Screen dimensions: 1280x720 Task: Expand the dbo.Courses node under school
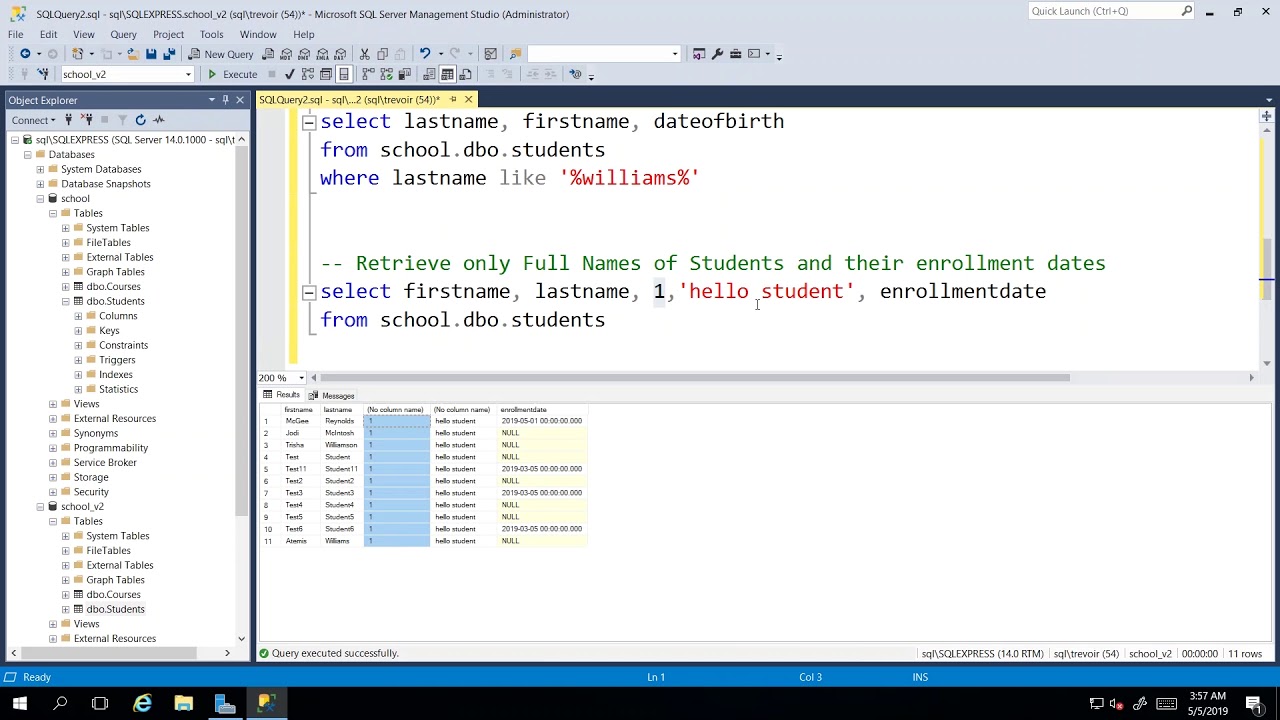[x=65, y=287]
